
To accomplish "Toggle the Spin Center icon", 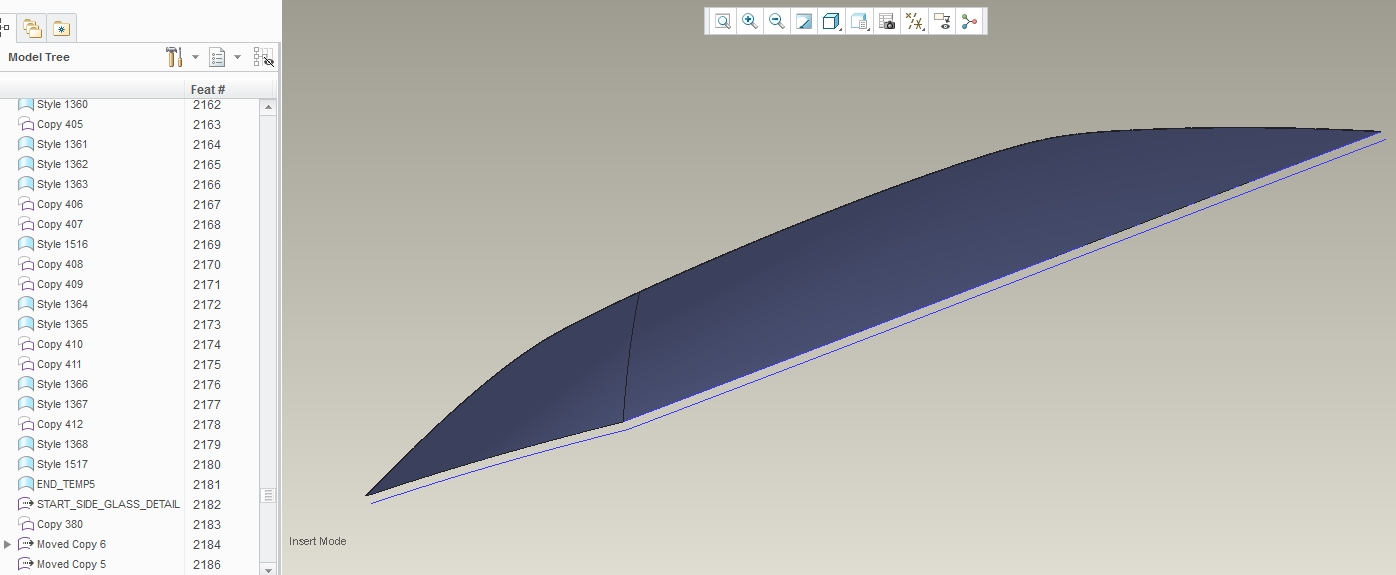I will [968, 21].
